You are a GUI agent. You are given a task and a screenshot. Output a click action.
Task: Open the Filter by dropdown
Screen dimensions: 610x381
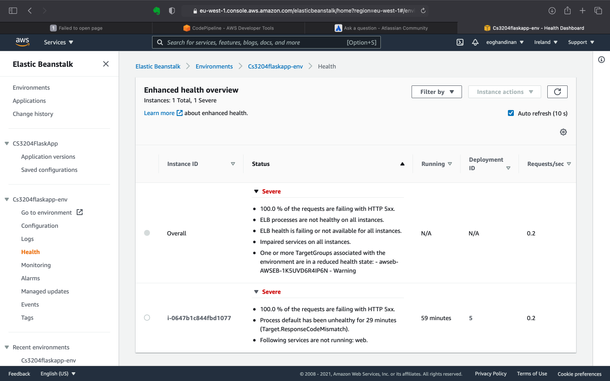pyautogui.click(x=436, y=92)
